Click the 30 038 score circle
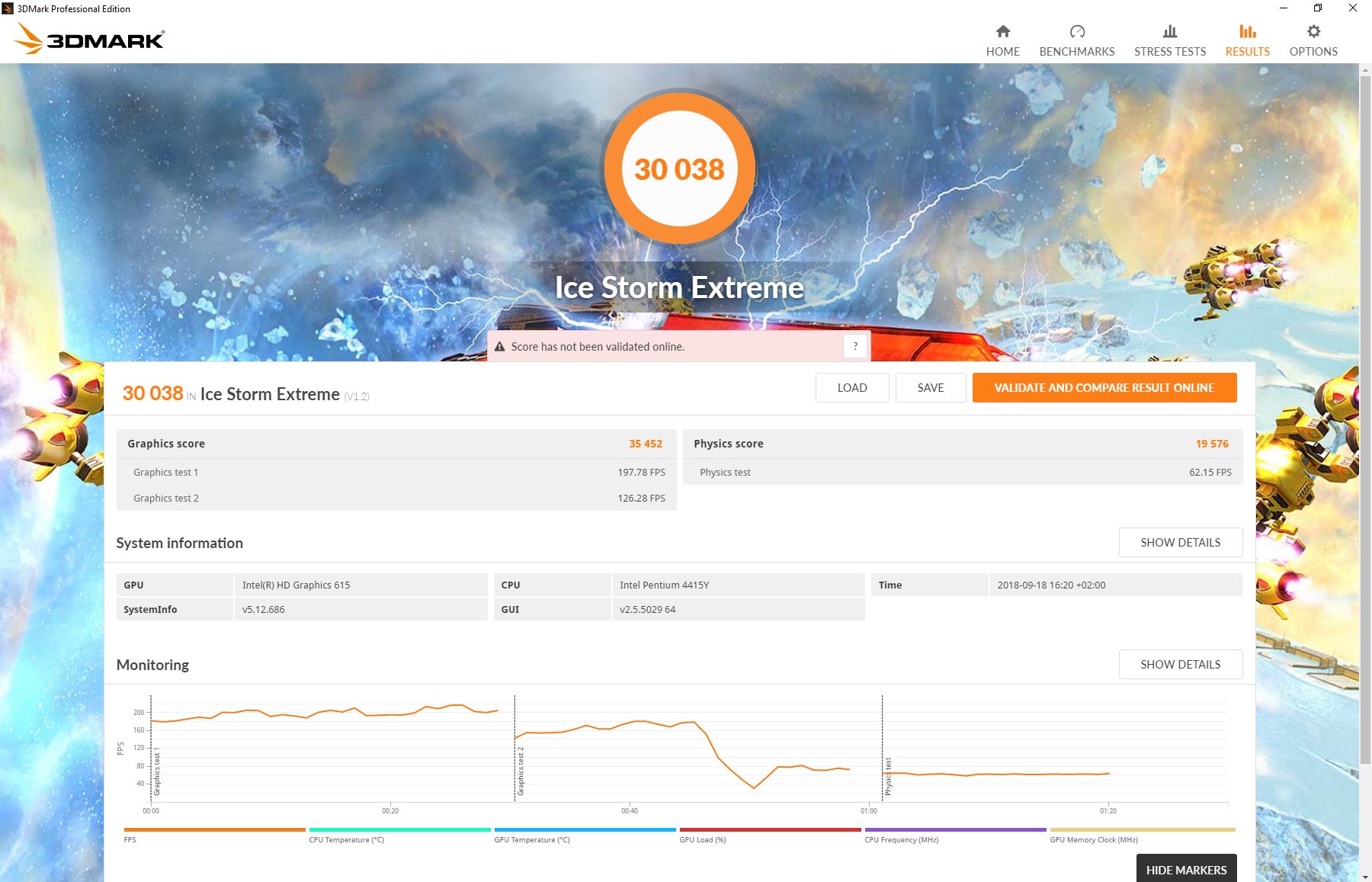The height and width of the screenshot is (882, 1372). point(679,168)
